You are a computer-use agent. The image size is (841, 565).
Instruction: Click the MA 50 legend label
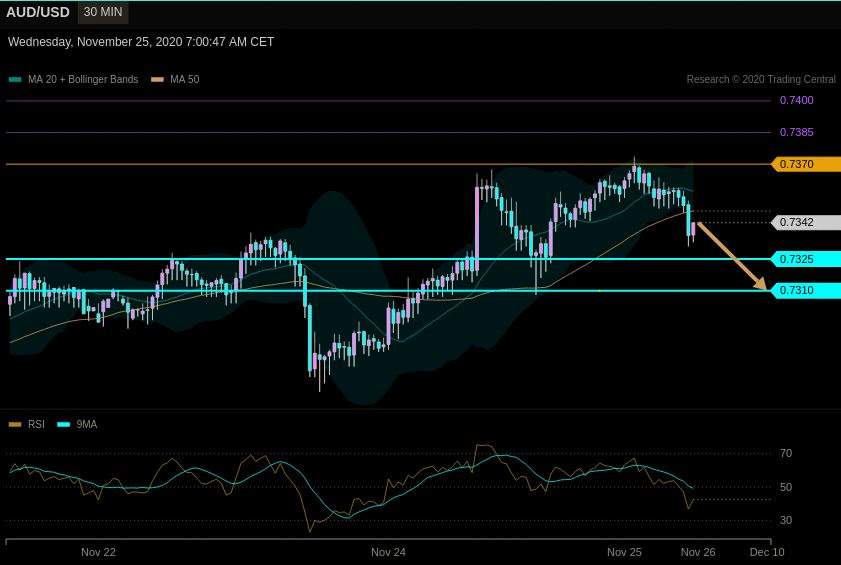[x=185, y=79]
